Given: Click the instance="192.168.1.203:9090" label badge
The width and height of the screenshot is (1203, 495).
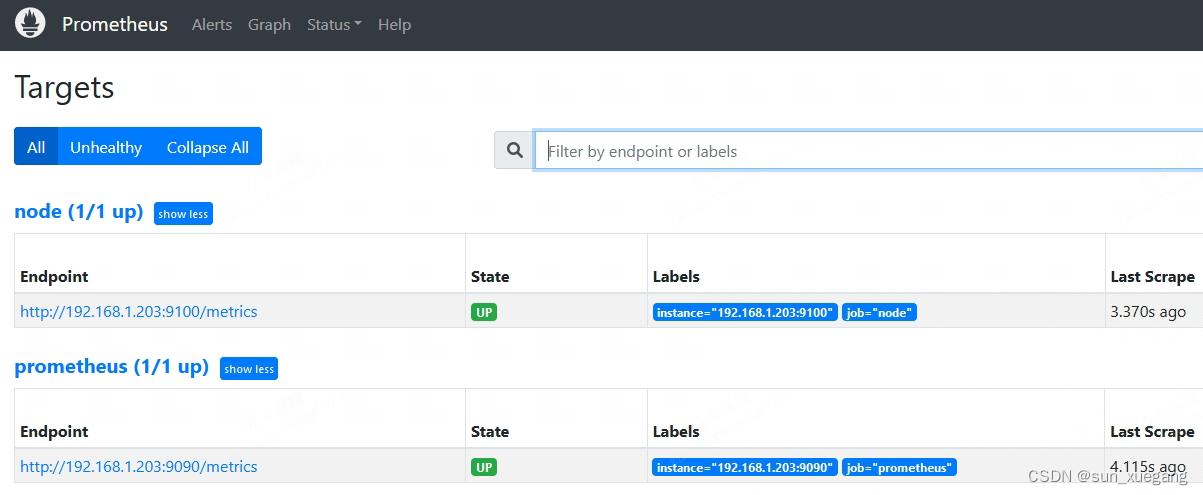Looking at the screenshot, I should point(745,467).
